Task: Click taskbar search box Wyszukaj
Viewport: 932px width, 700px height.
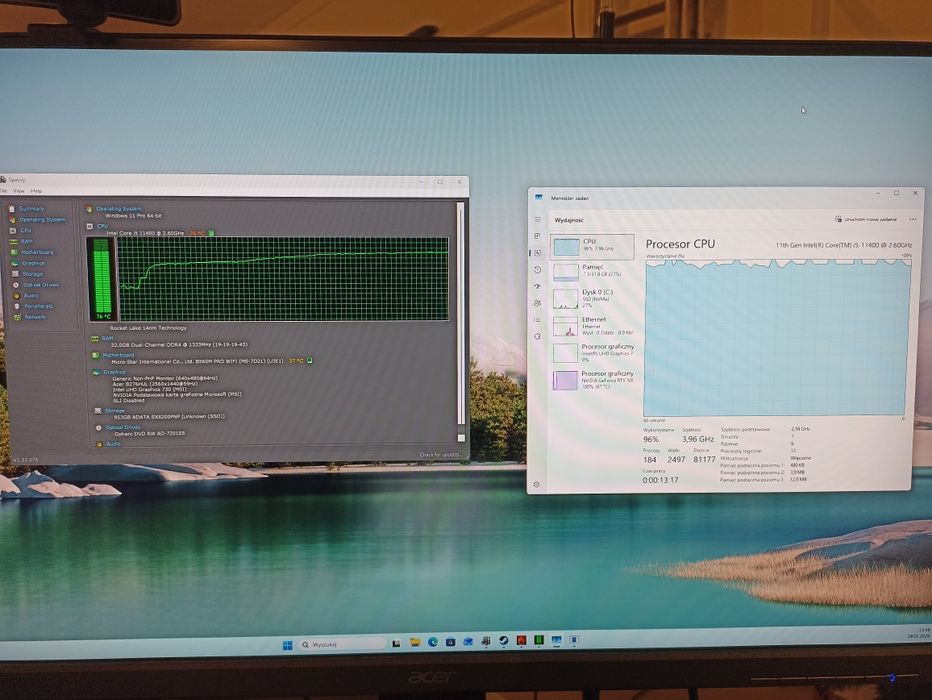Action: [342, 644]
